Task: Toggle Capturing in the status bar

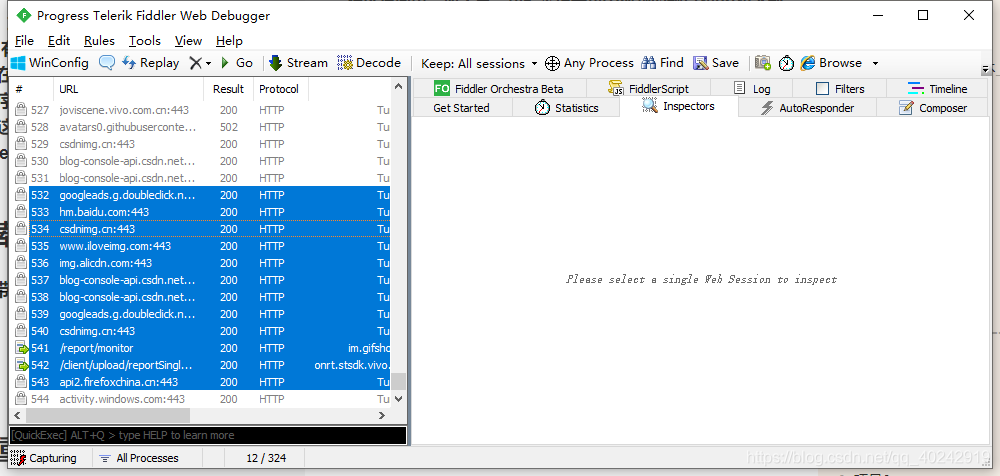Action: 43,458
